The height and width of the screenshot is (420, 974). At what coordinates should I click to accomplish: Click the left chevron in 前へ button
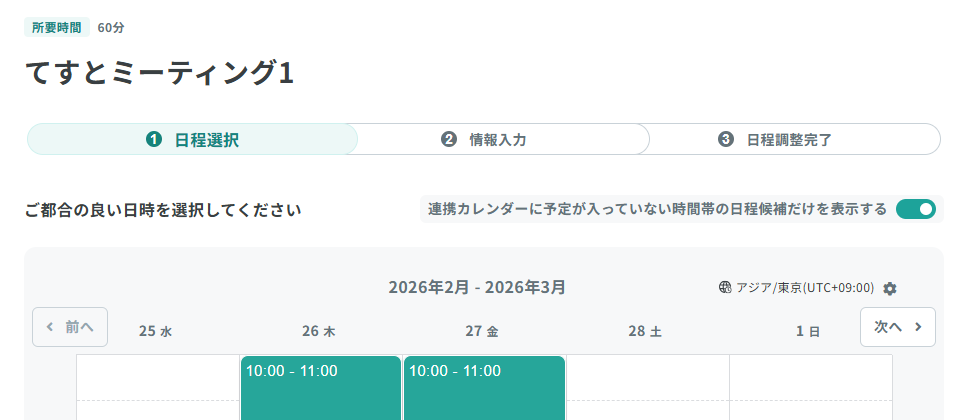pos(50,327)
